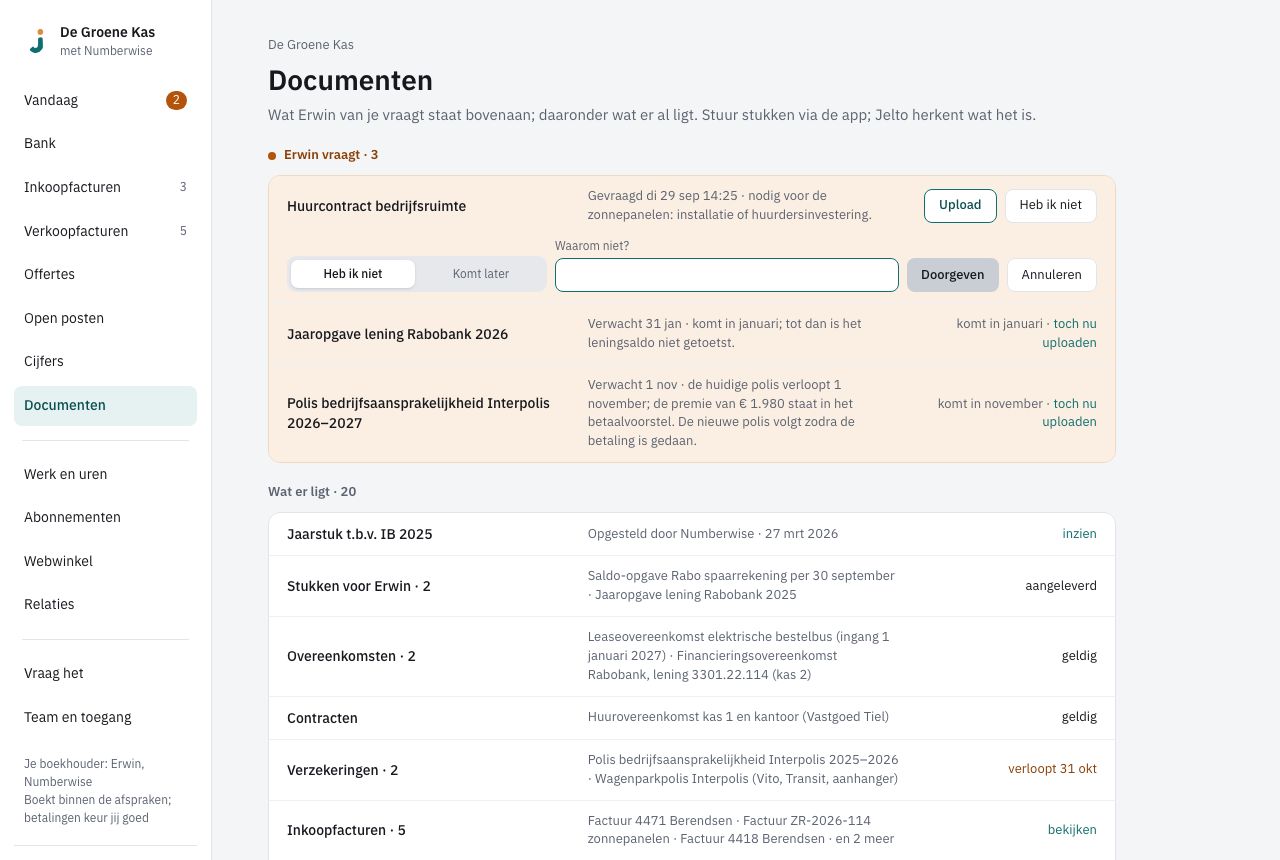Open Offertes in the sidebar
This screenshot has width=1280, height=860.
105,274
